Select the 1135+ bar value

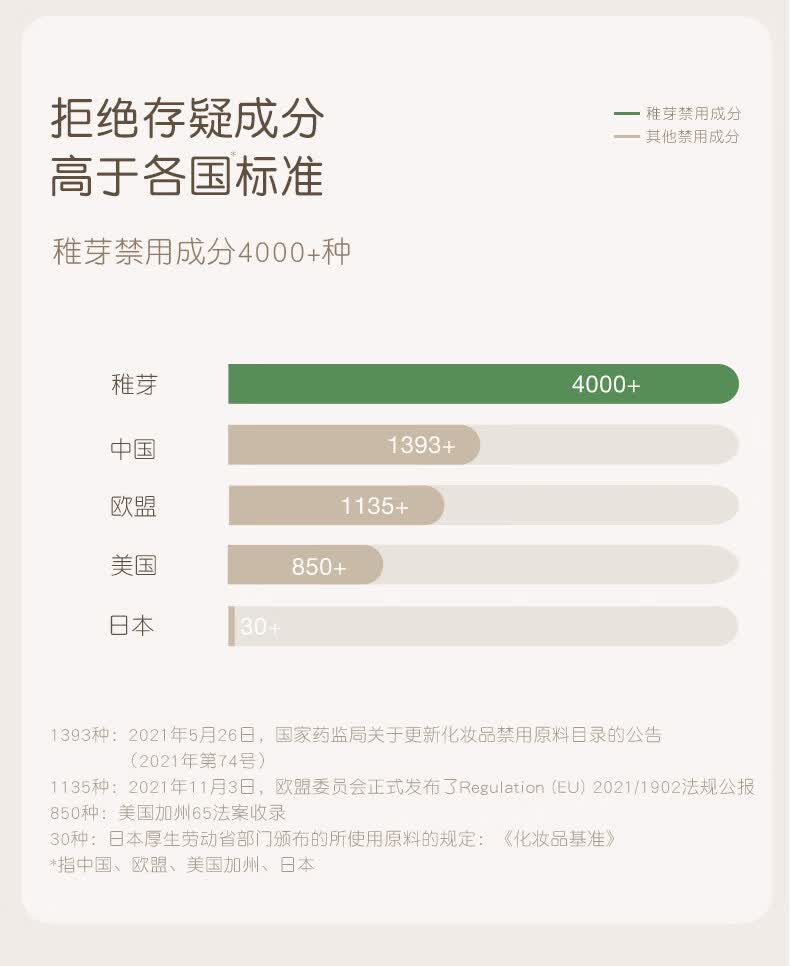[375, 507]
